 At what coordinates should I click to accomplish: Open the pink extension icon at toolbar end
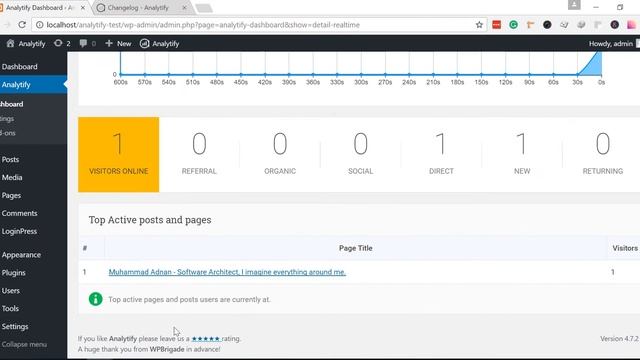pos(631,25)
